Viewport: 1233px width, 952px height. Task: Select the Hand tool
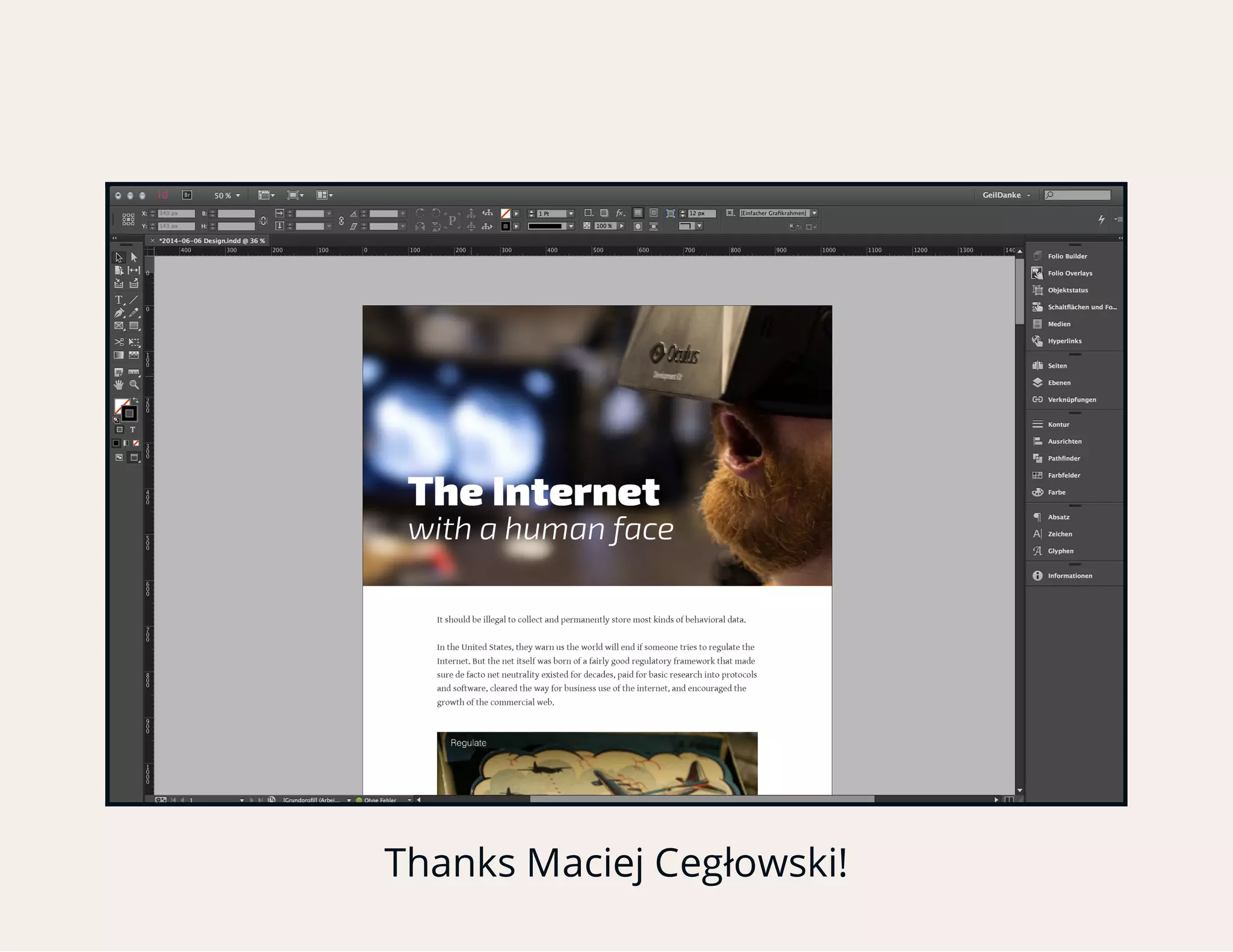tap(119, 385)
